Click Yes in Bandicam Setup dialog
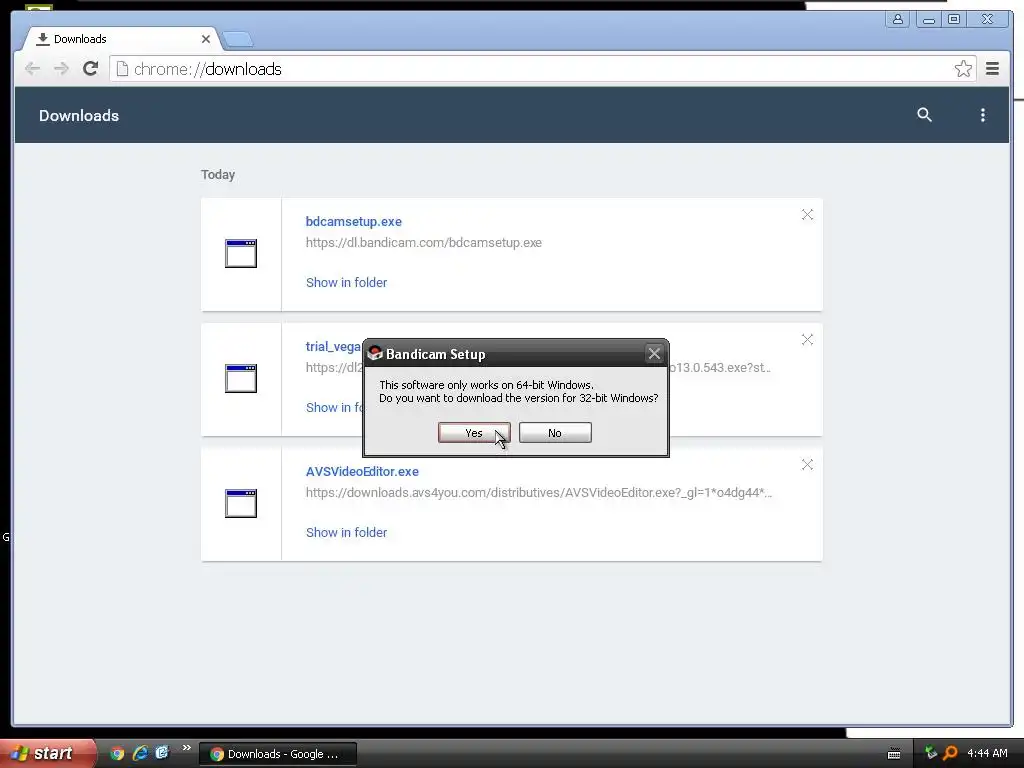The image size is (1024, 768). pyautogui.click(x=473, y=432)
